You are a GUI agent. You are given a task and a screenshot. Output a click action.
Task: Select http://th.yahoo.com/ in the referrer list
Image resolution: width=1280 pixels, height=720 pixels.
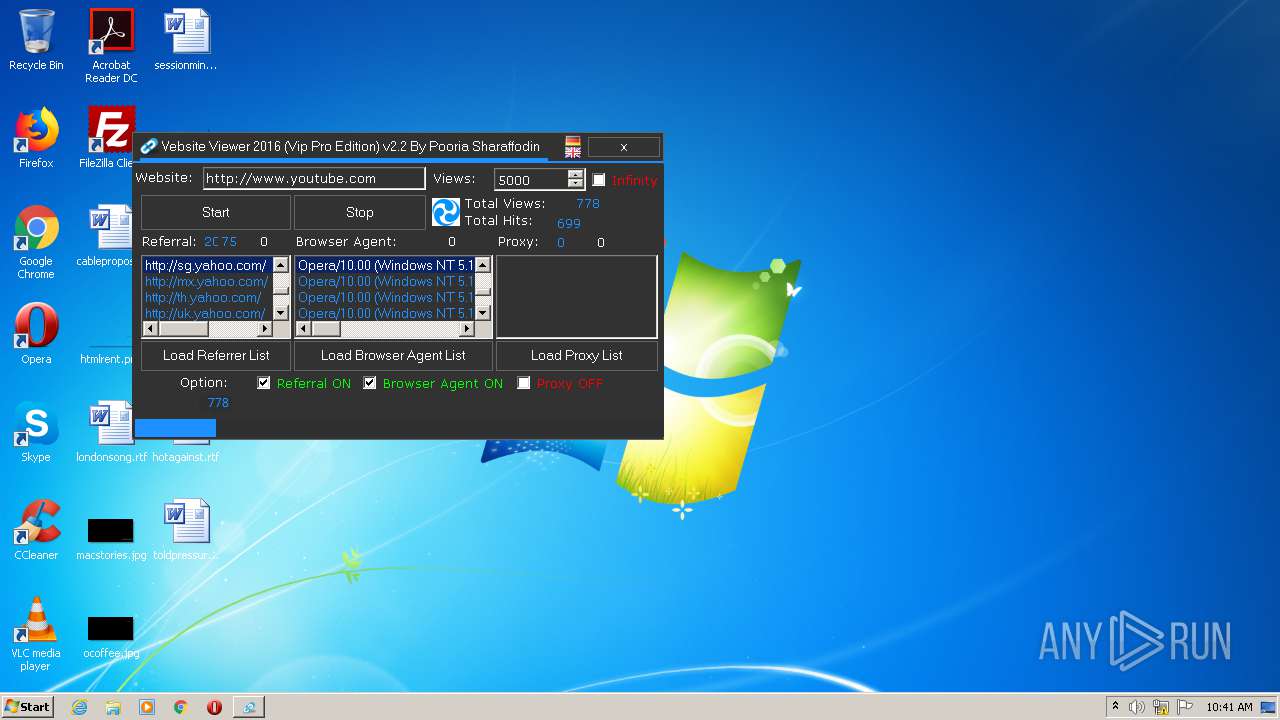[207, 297]
